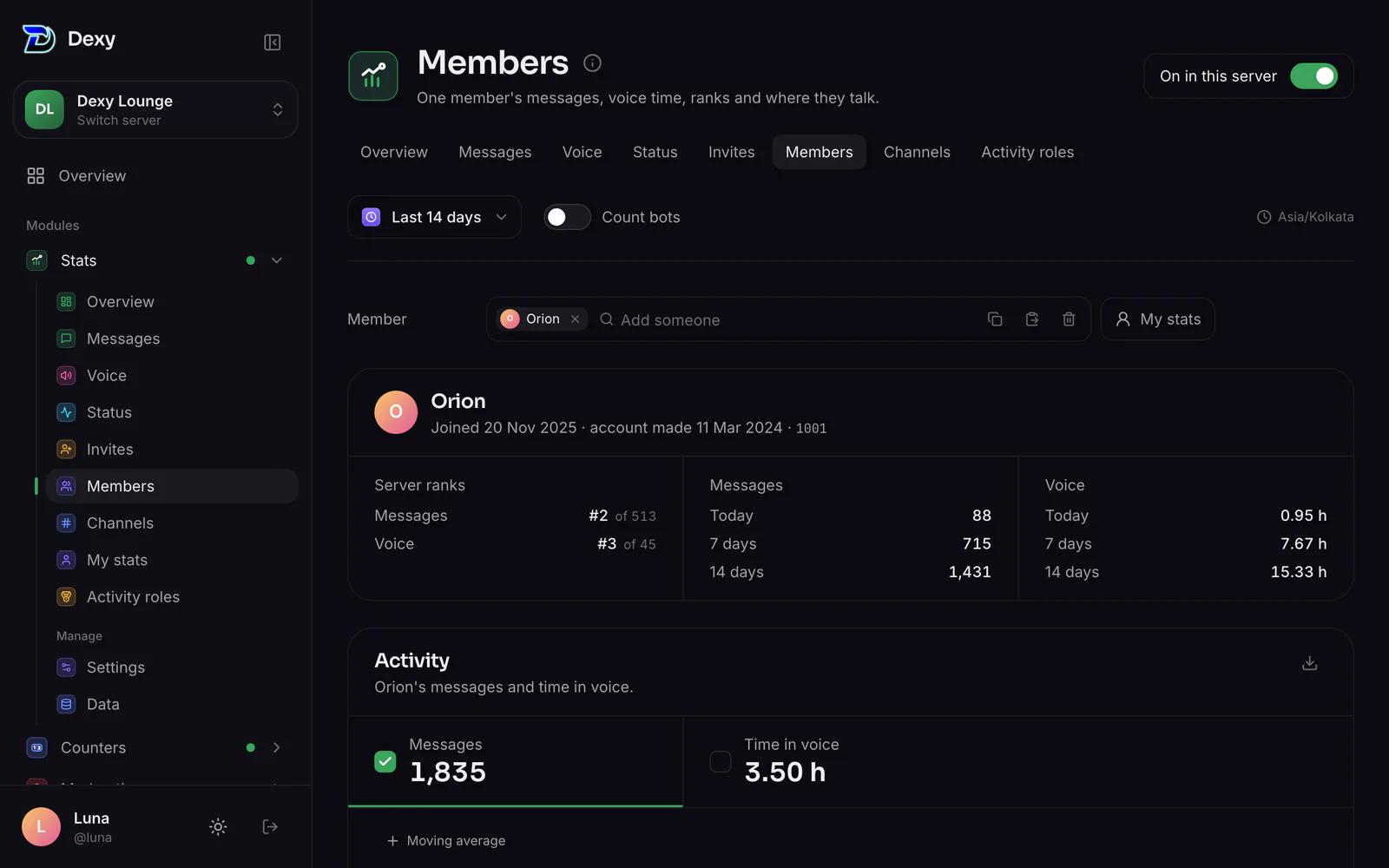1389x868 pixels.
Task: Go to the top-level Overview page in sidebar
Action: pos(155,176)
